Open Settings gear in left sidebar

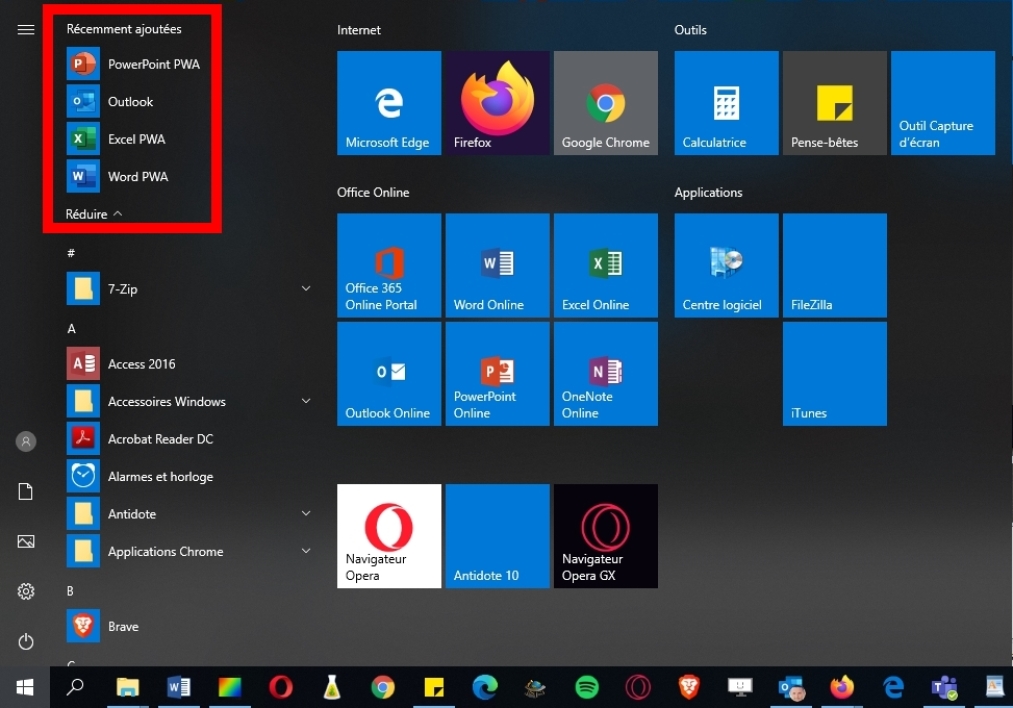coord(26,592)
